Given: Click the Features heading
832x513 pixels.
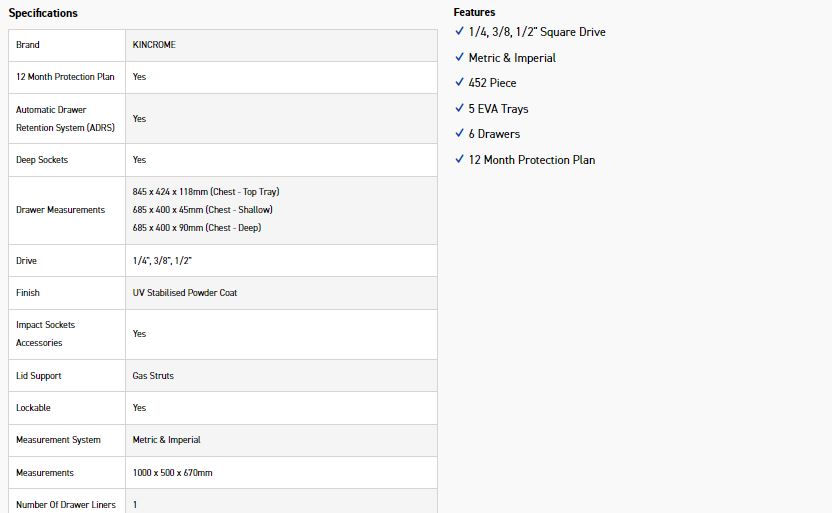Looking at the screenshot, I should click(474, 13).
